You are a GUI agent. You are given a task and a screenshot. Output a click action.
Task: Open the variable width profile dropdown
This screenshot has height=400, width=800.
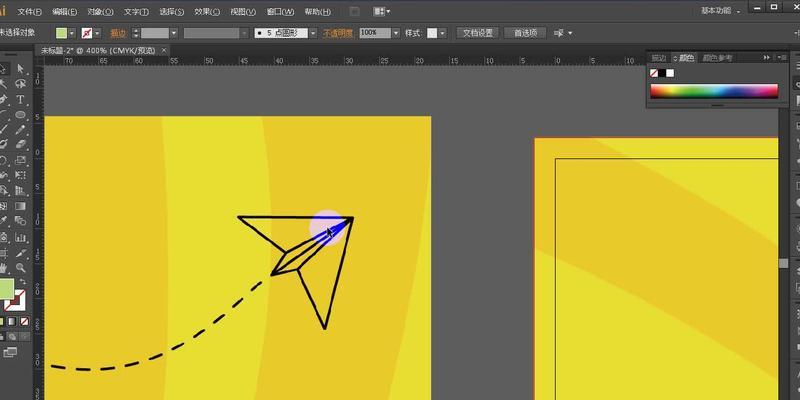(x=244, y=33)
